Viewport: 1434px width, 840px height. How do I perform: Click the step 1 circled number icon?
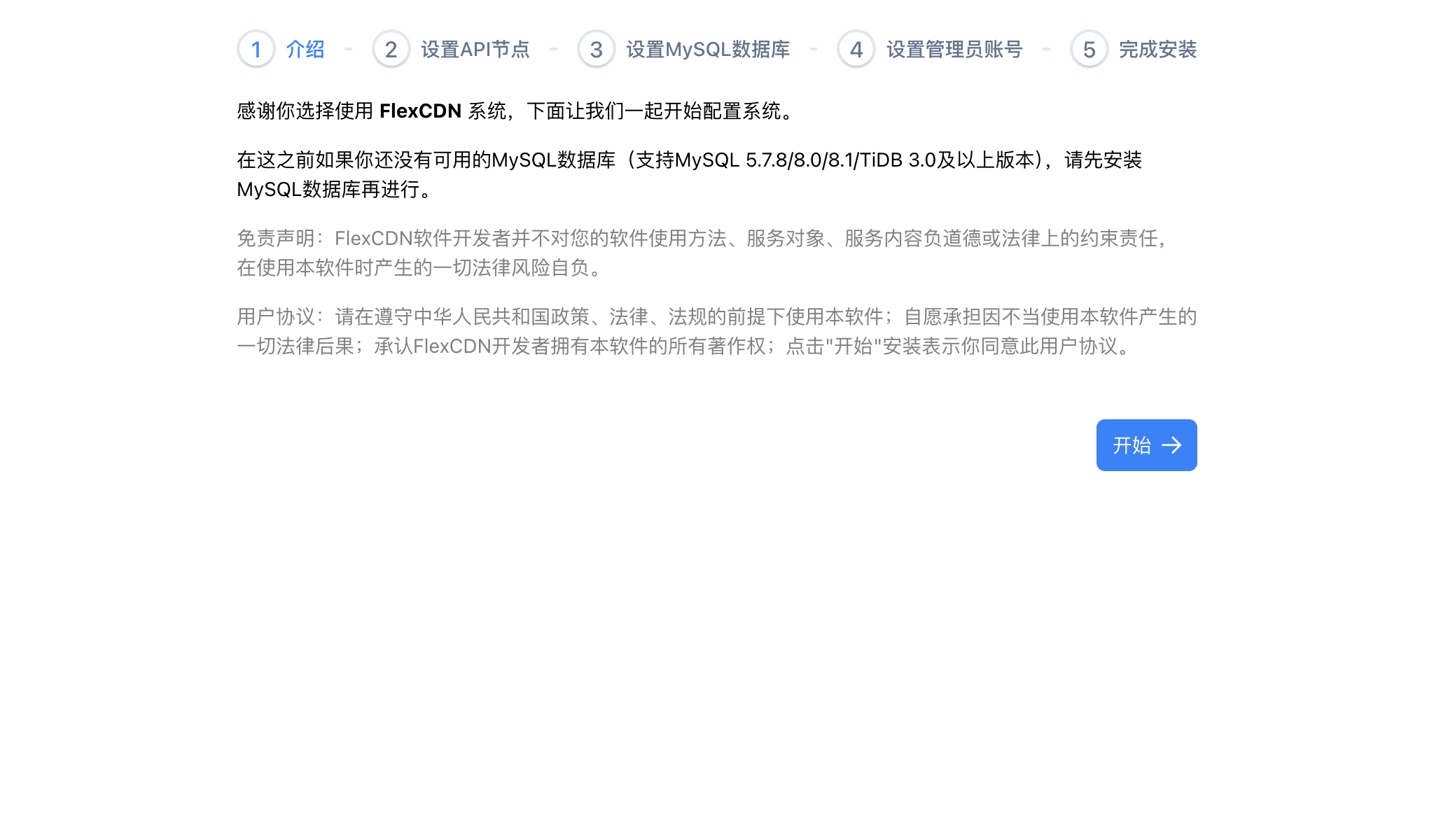click(256, 49)
